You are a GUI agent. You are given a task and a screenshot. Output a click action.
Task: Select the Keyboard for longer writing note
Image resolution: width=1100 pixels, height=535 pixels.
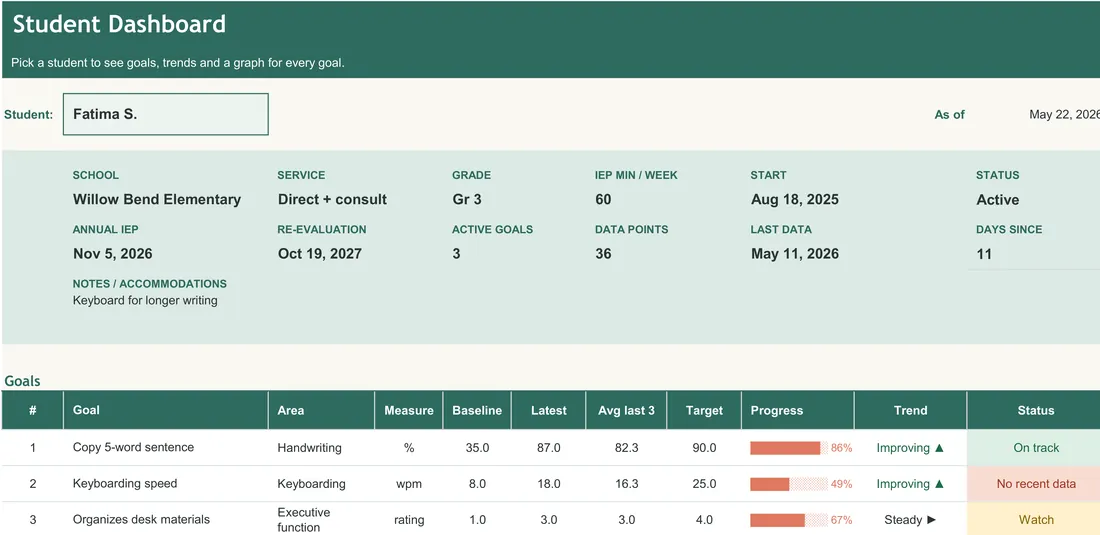tap(145, 301)
